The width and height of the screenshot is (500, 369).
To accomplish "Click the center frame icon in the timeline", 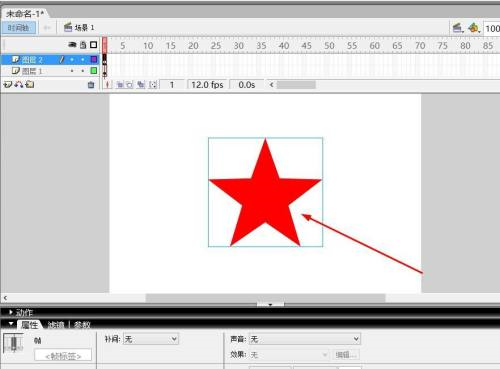I will pos(107,85).
